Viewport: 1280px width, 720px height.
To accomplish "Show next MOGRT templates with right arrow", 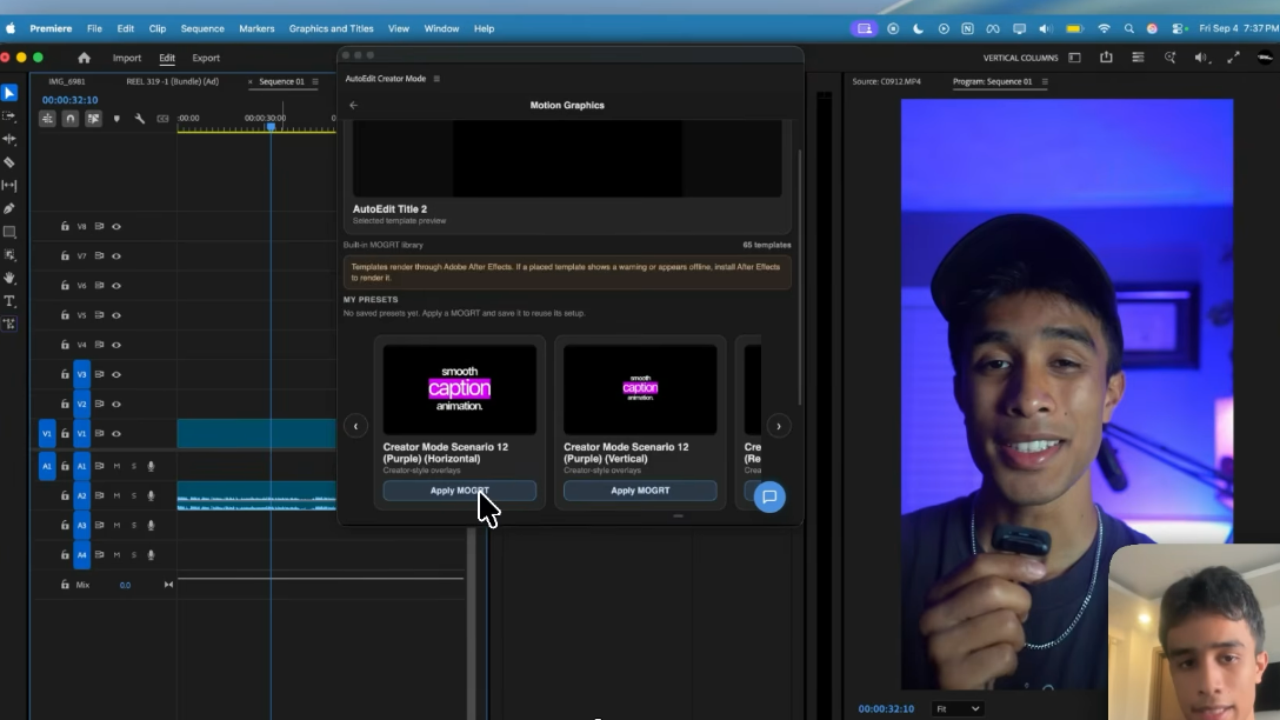I will 778,426.
